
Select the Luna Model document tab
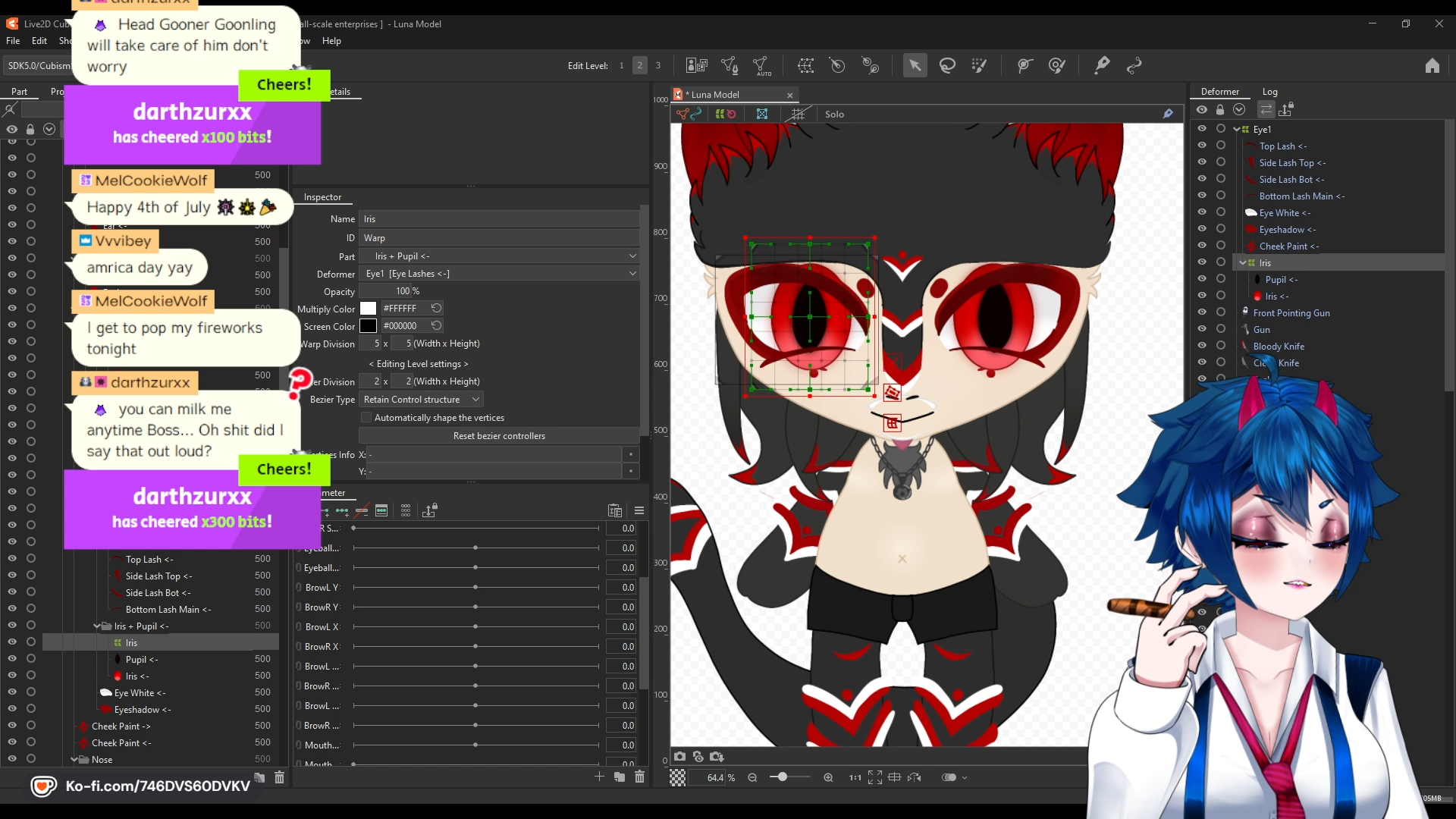(x=734, y=95)
